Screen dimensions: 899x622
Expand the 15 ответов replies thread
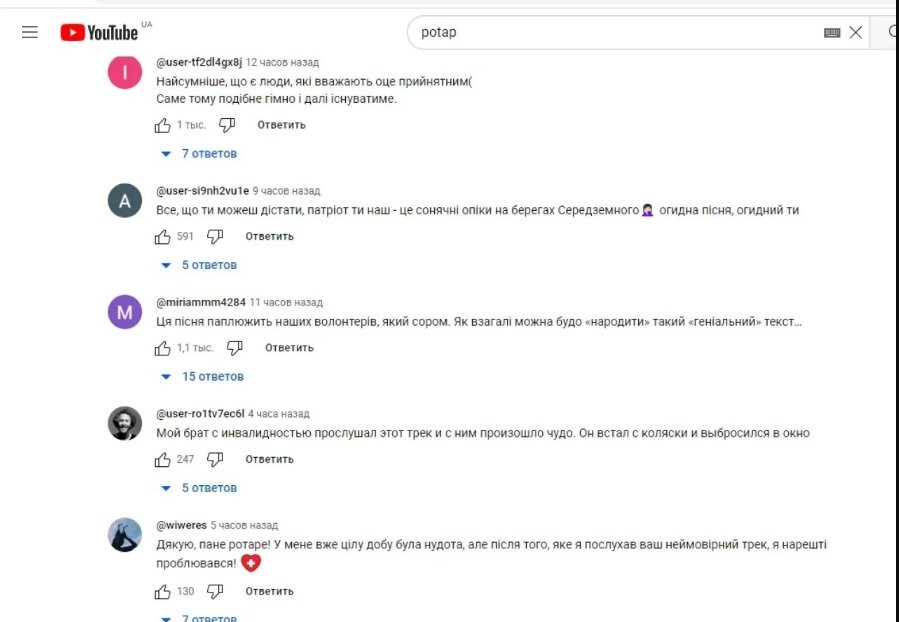click(x=202, y=377)
